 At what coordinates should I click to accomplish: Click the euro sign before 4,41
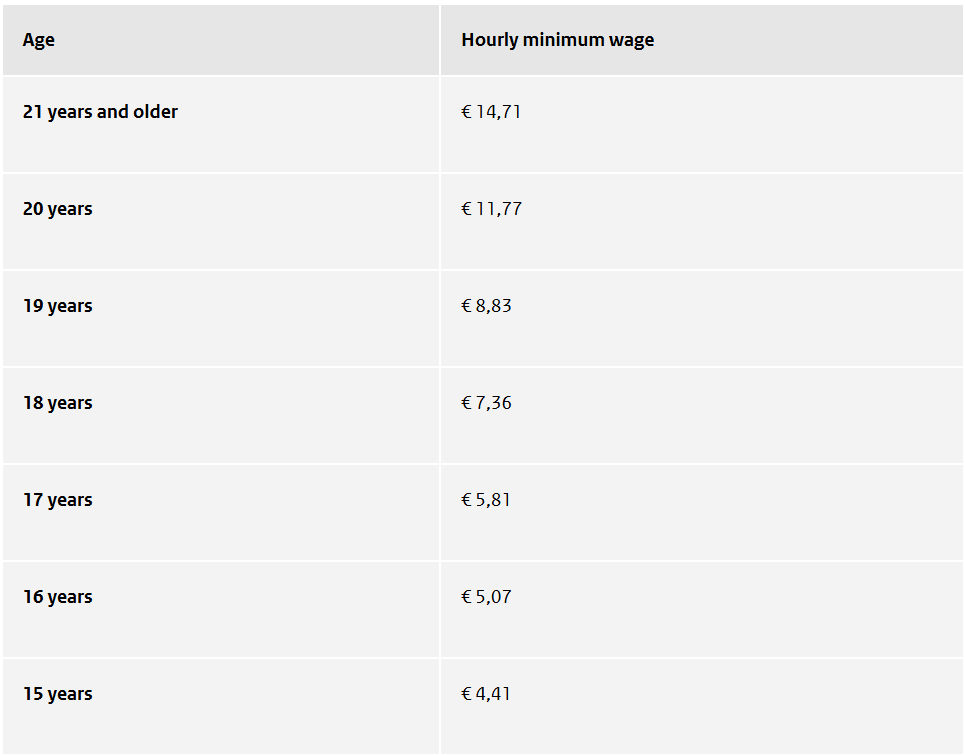pyautogui.click(x=466, y=694)
